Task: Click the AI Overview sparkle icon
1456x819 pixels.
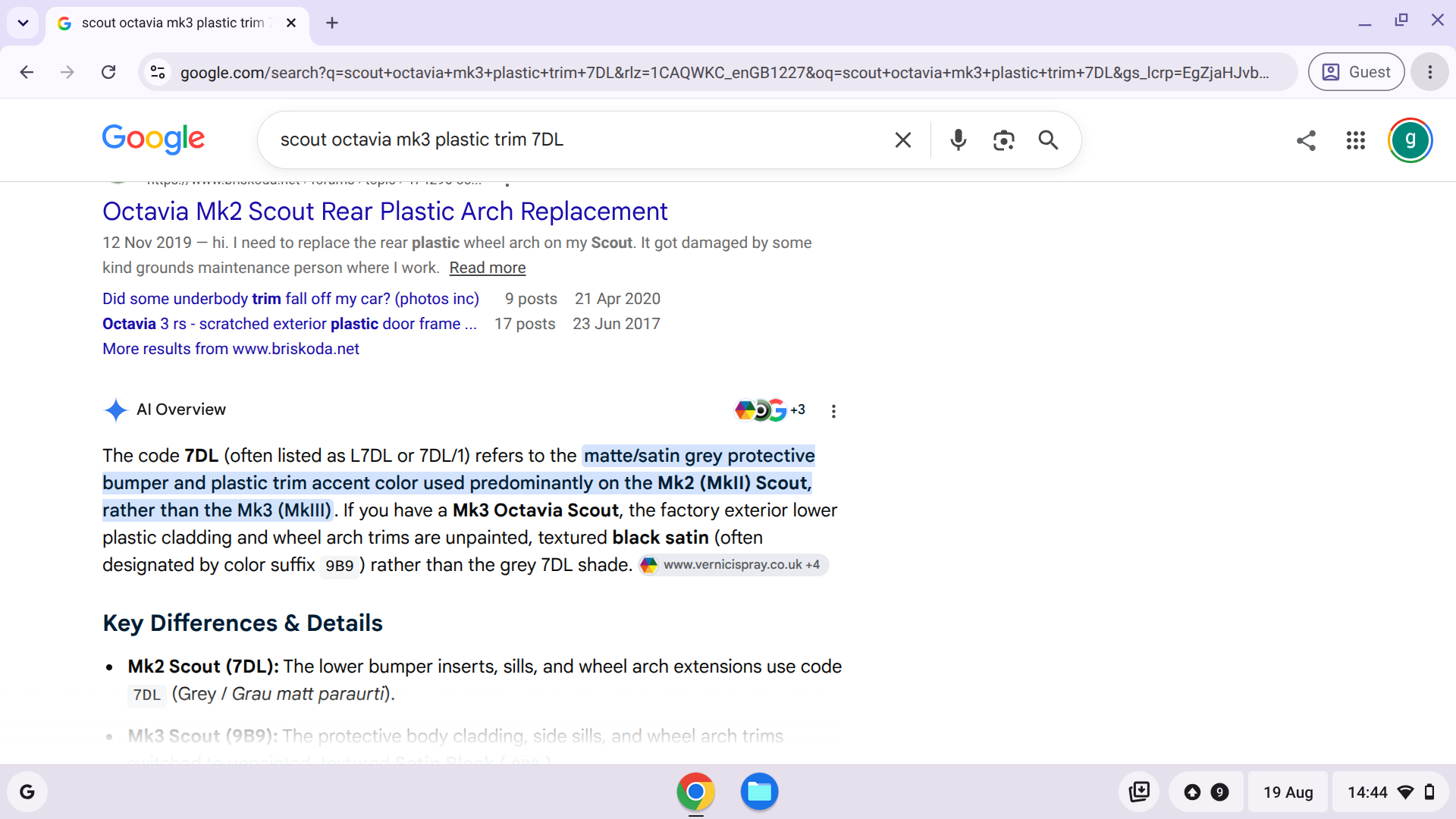Action: coord(116,409)
